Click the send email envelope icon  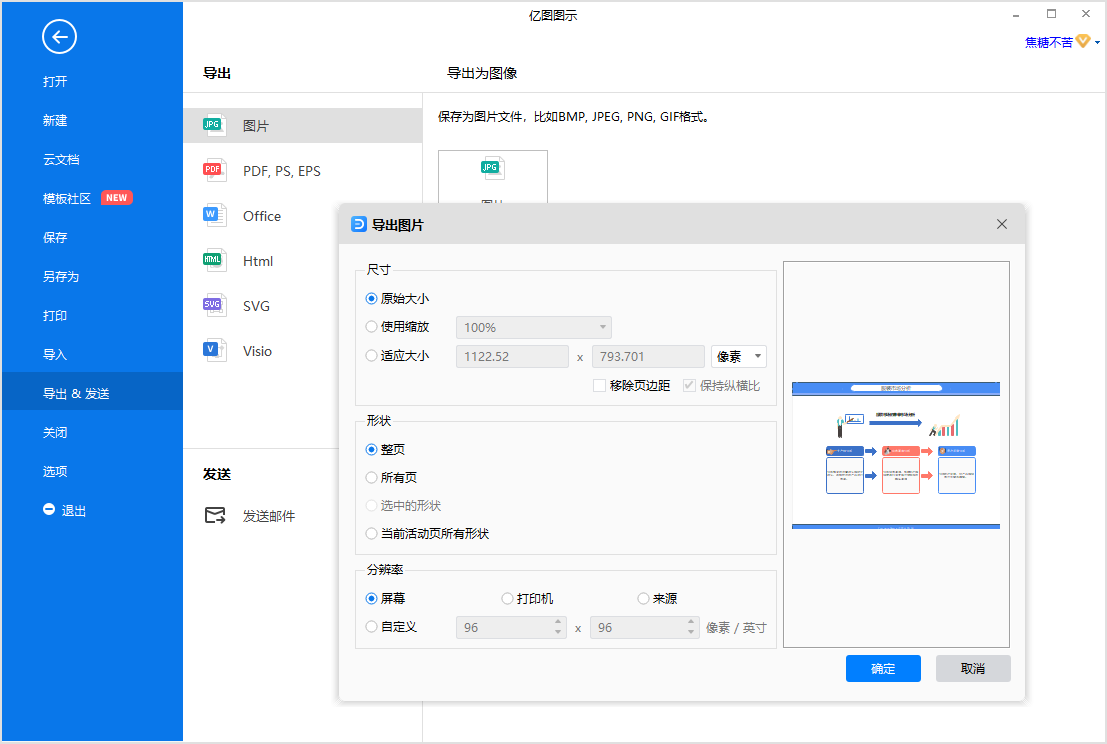(215, 515)
